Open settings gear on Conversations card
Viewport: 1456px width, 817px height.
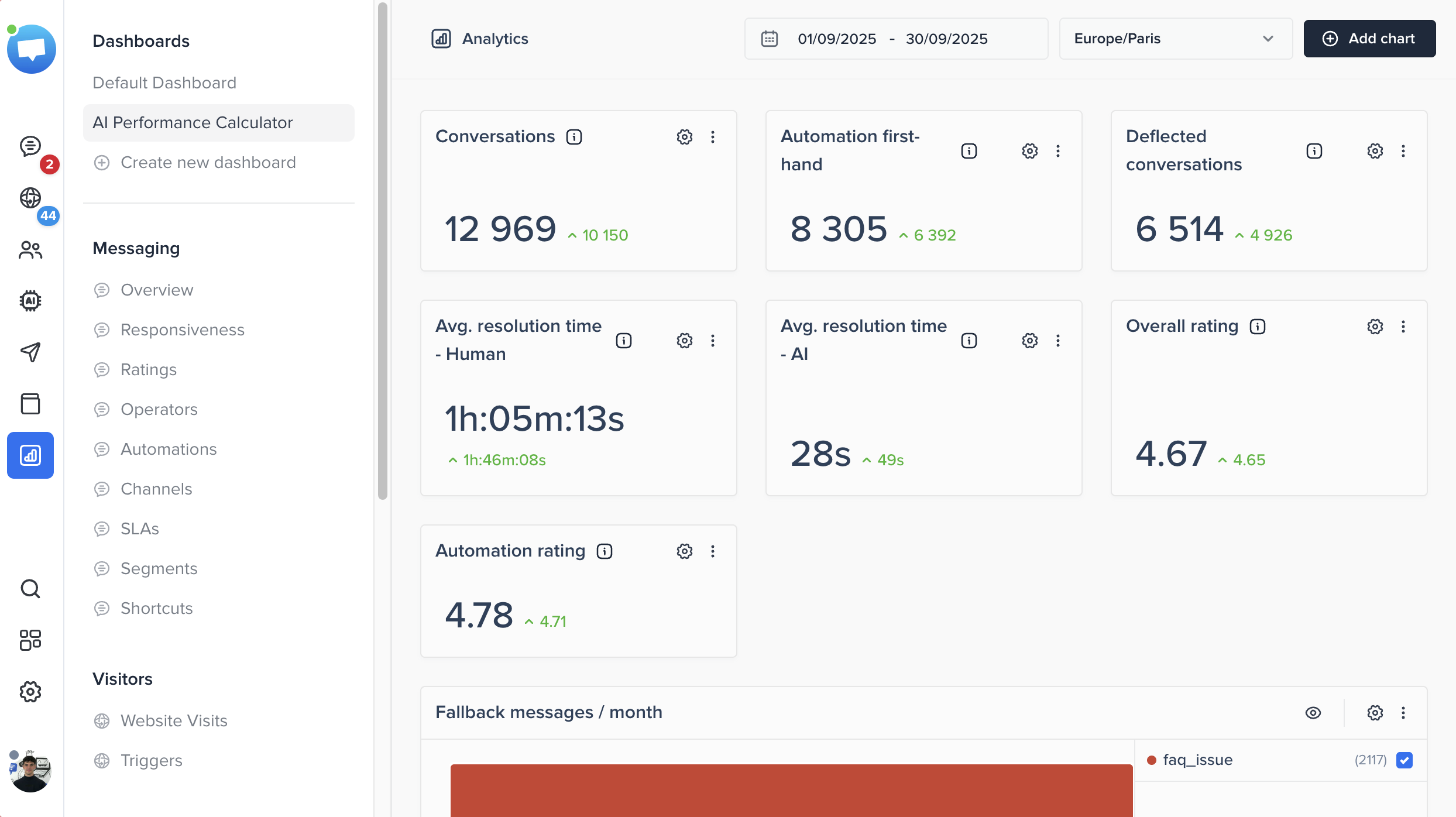click(x=685, y=137)
